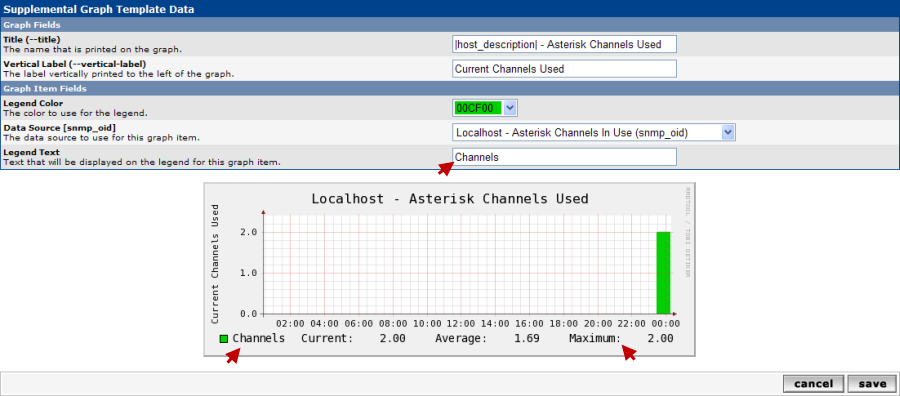Click the save button
900x396 pixels.
871,384
